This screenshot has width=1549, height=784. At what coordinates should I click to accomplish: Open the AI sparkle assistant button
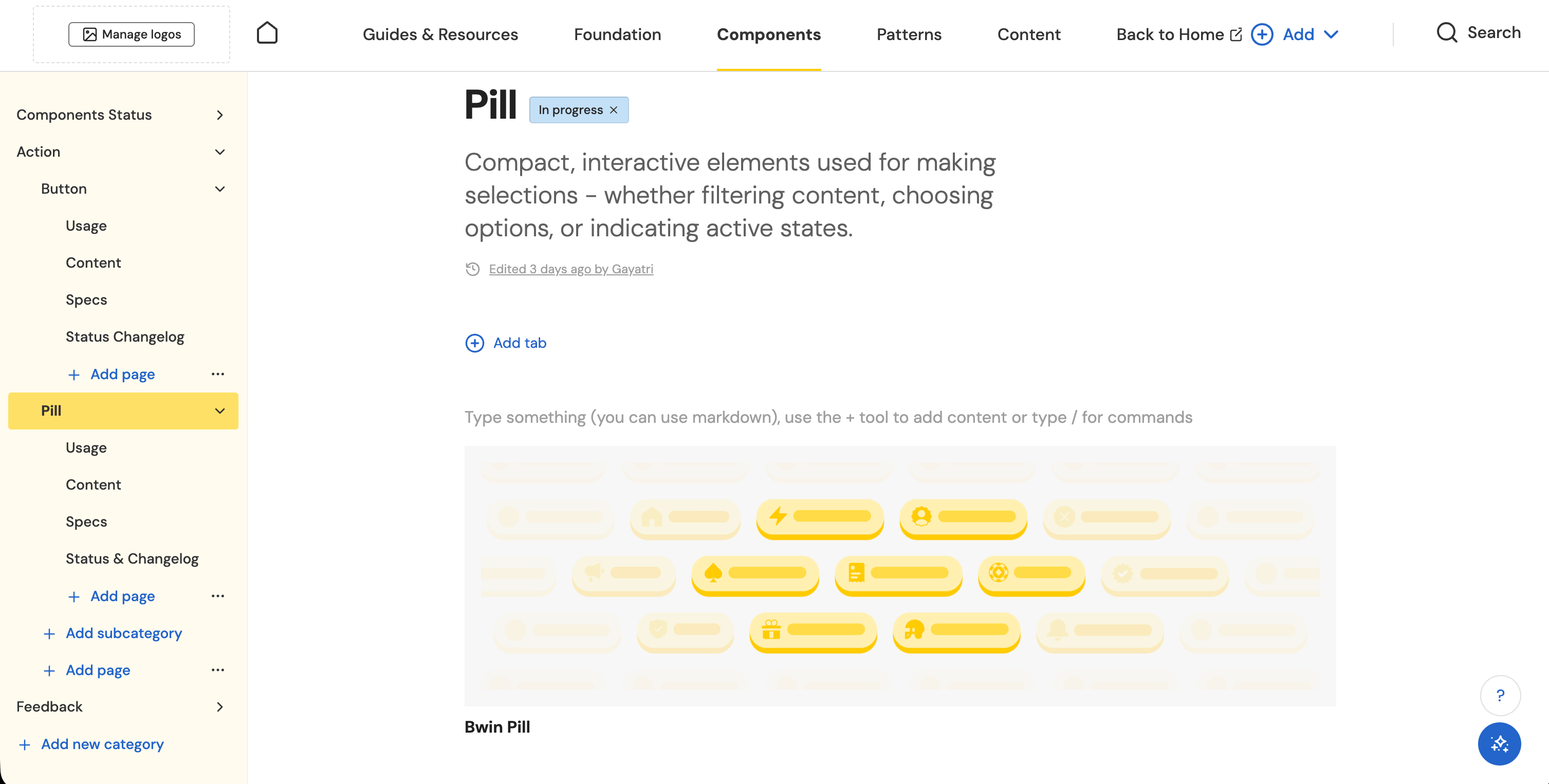(x=1499, y=744)
